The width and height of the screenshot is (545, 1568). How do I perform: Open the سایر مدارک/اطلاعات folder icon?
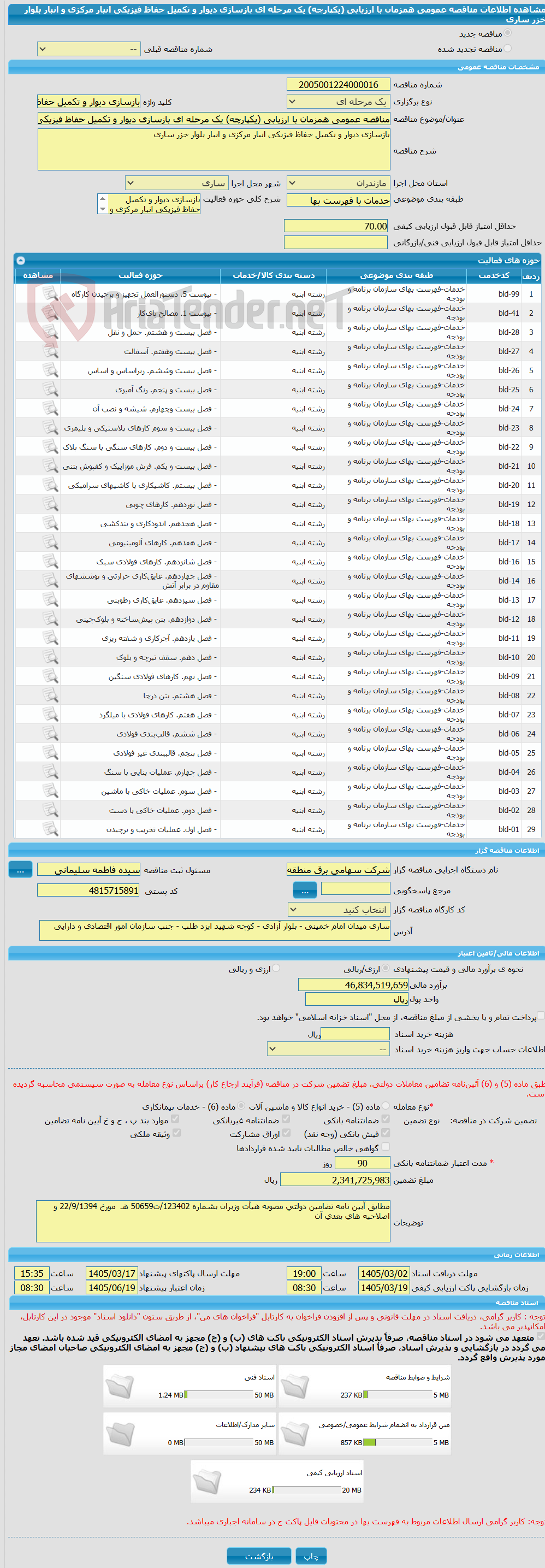pyautogui.click(x=119, y=1434)
